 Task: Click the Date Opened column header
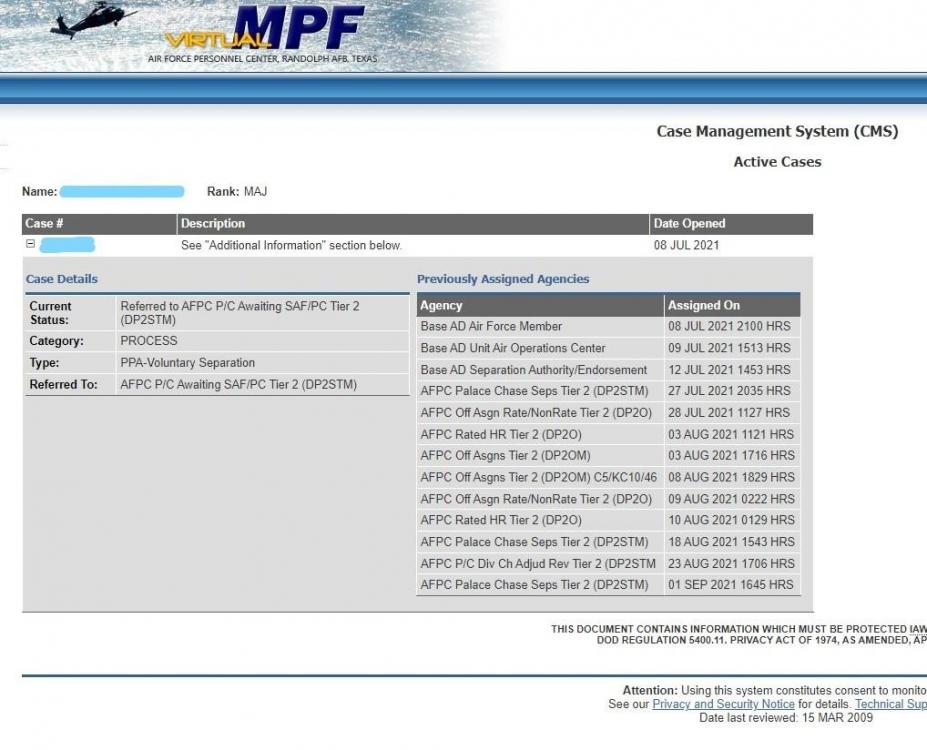click(x=689, y=223)
